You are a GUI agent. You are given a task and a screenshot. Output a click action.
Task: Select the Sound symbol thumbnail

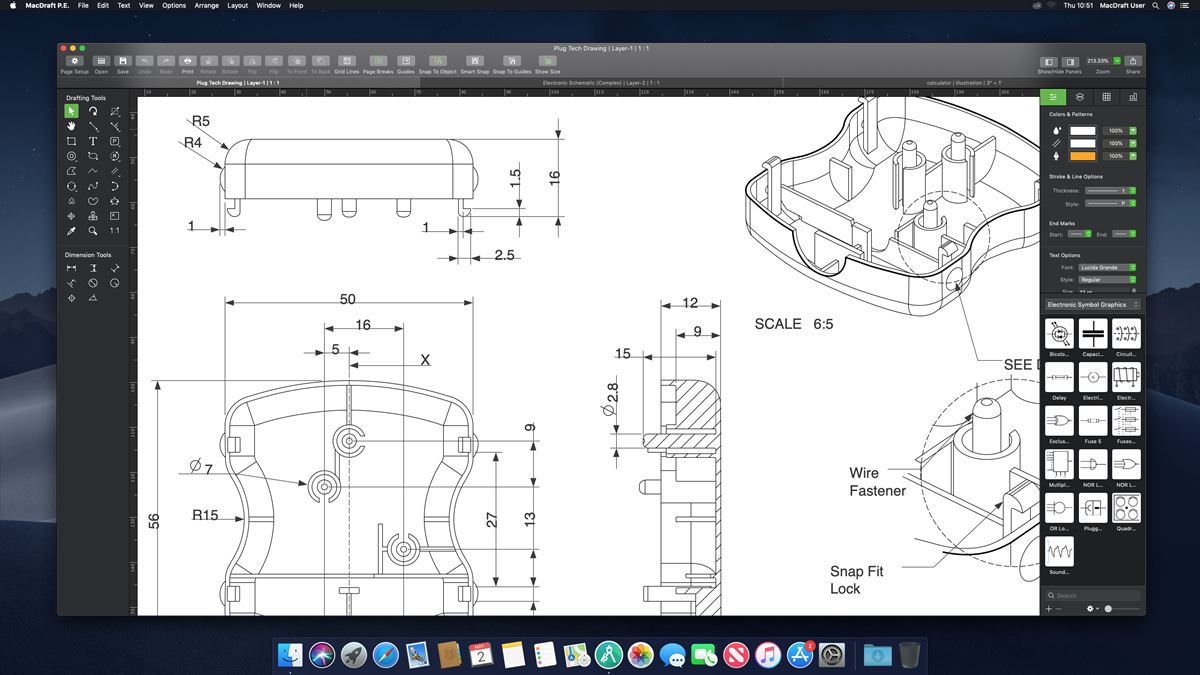(x=1059, y=551)
